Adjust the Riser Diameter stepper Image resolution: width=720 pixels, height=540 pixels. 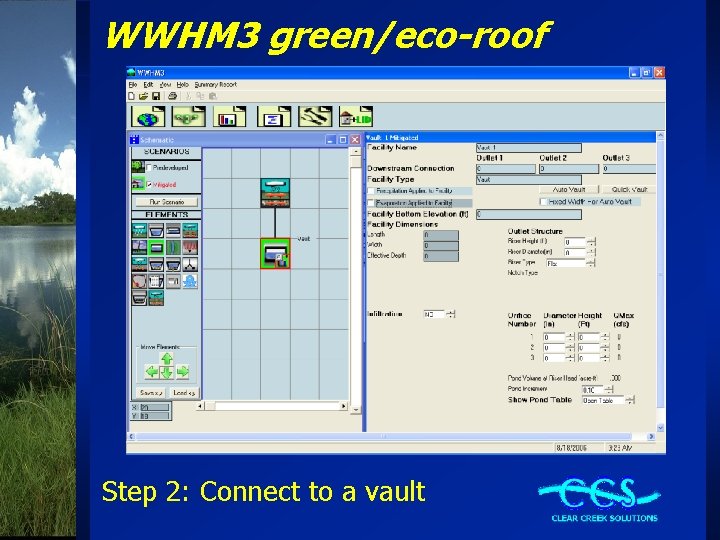tap(591, 253)
